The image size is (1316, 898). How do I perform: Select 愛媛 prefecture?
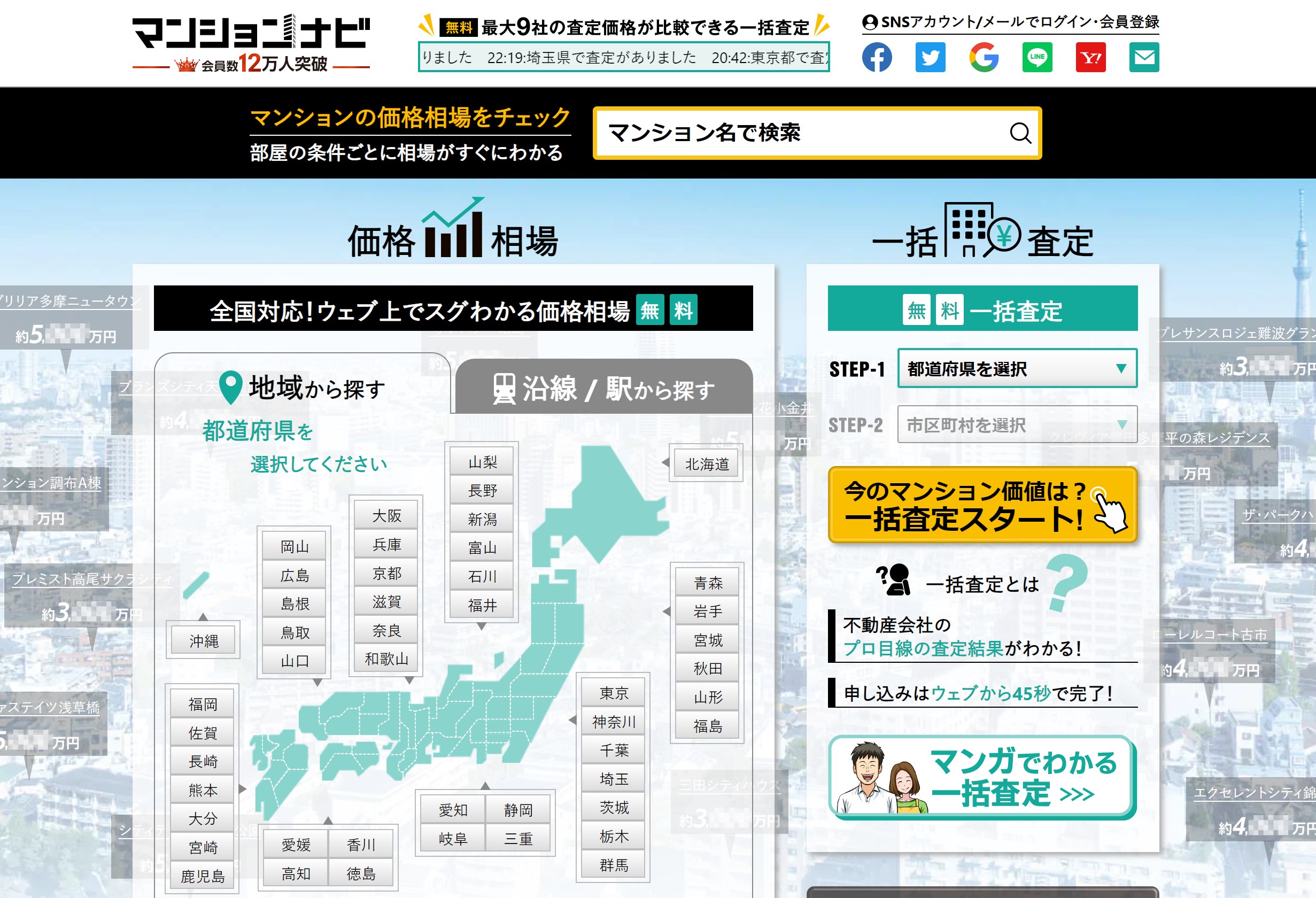296,844
